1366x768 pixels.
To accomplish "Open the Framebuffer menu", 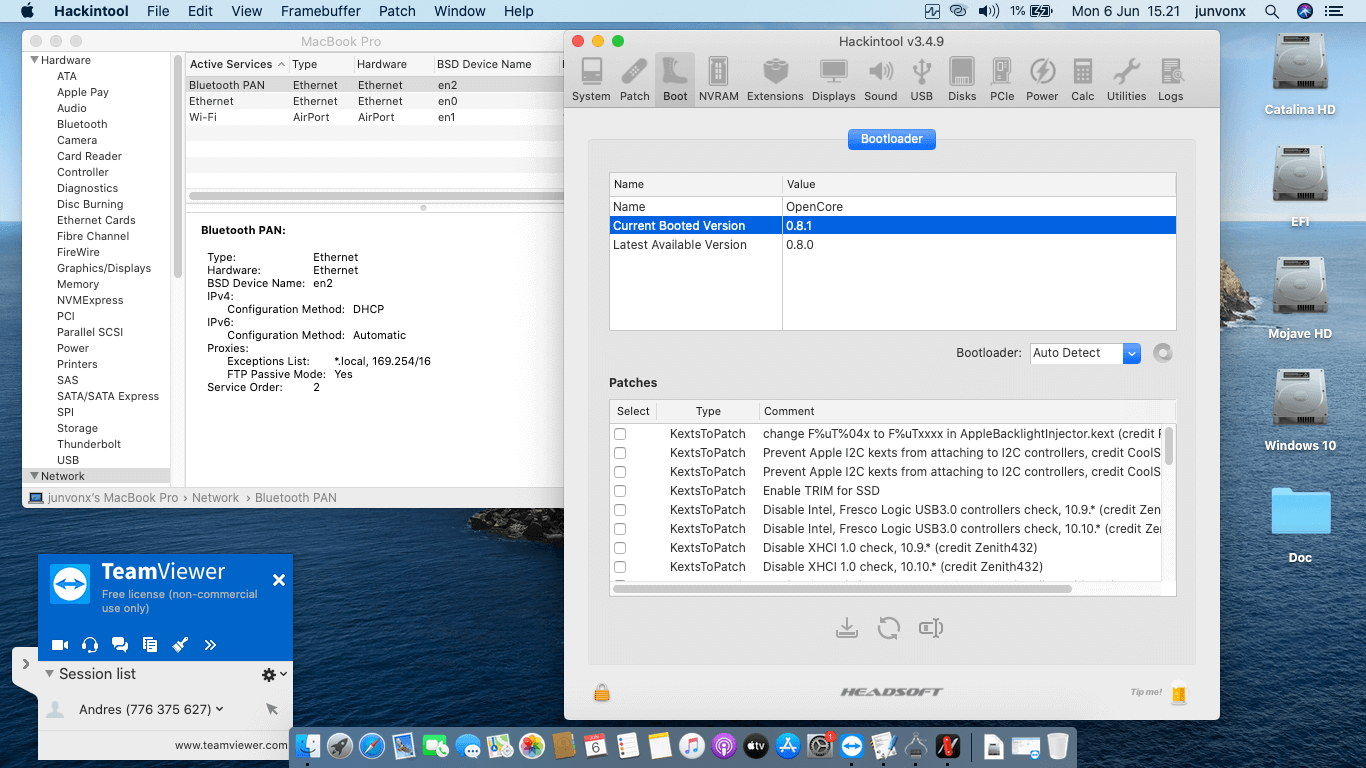I will pos(321,11).
